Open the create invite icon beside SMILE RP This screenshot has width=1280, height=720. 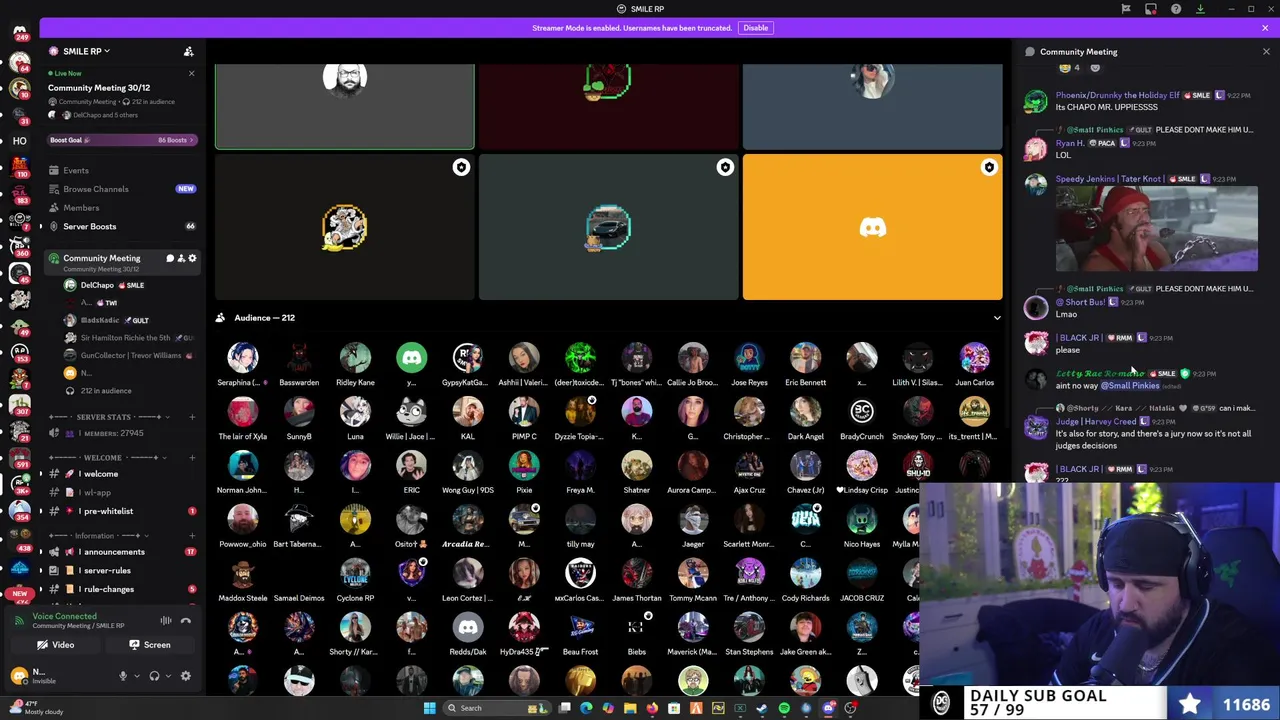pos(188,51)
